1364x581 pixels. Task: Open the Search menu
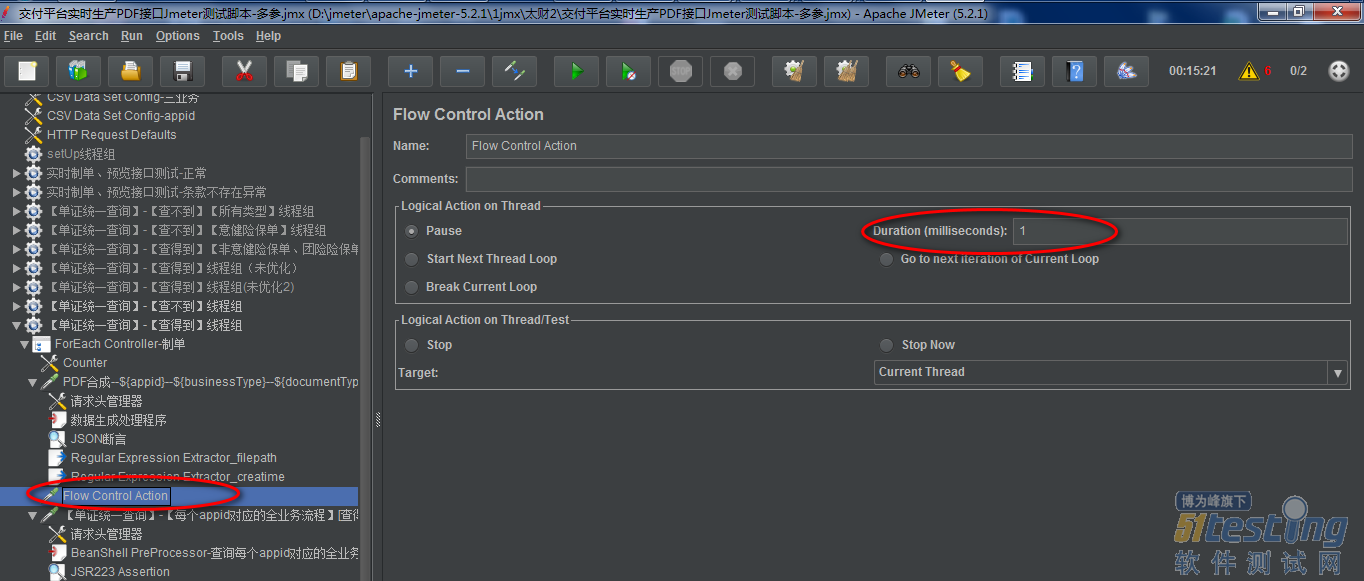[x=88, y=36]
